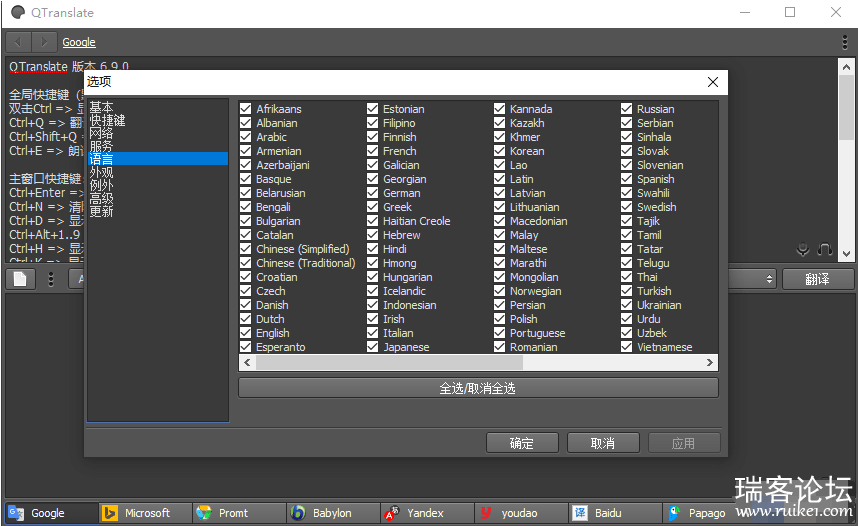Click the Google link in the top bar

pyautogui.click(x=79, y=42)
